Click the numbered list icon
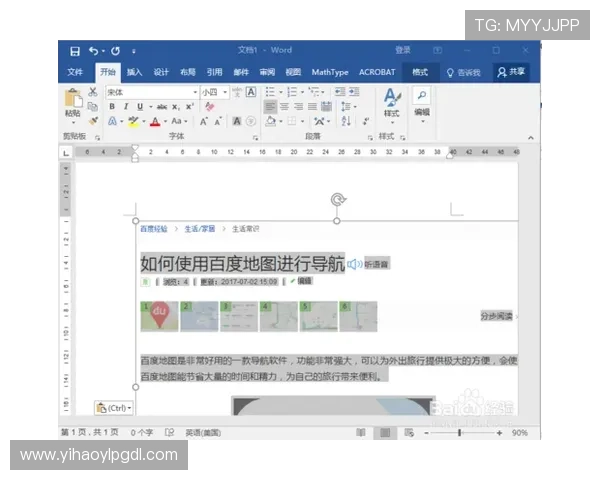 (x=292, y=92)
